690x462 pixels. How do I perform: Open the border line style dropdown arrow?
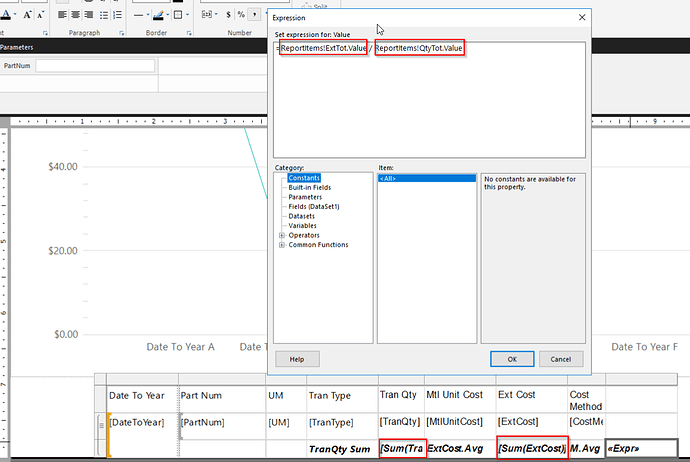coord(147,15)
